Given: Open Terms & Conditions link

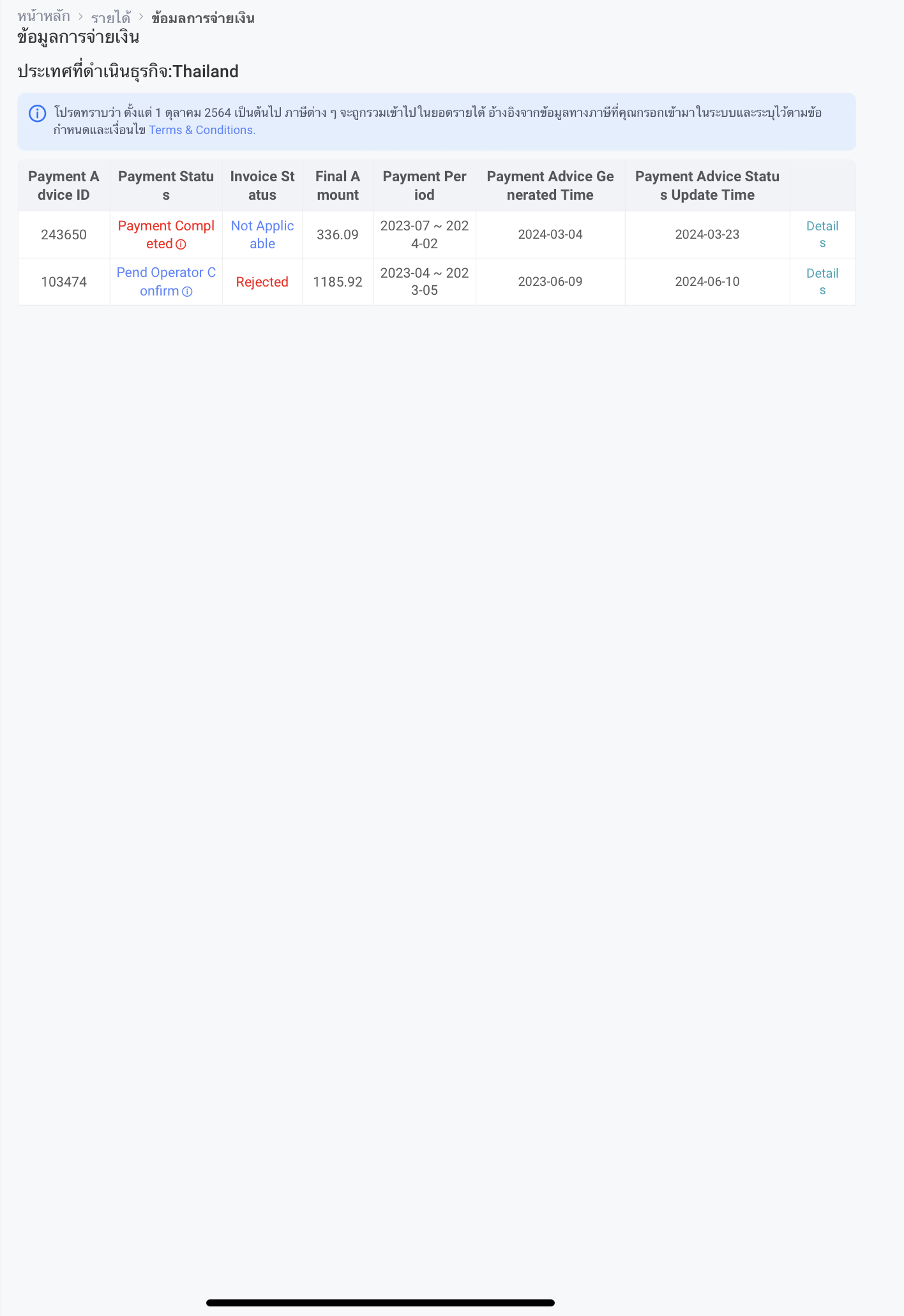Looking at the screenshot, I should 202,130.
